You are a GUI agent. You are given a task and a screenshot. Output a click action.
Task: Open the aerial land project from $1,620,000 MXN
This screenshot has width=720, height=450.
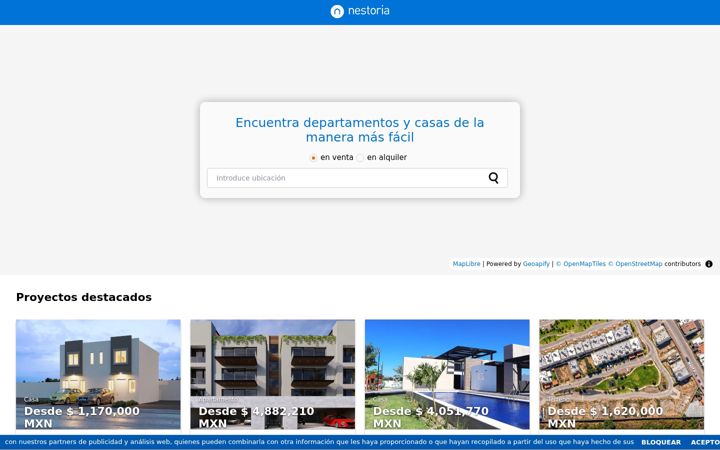[622, 374]
